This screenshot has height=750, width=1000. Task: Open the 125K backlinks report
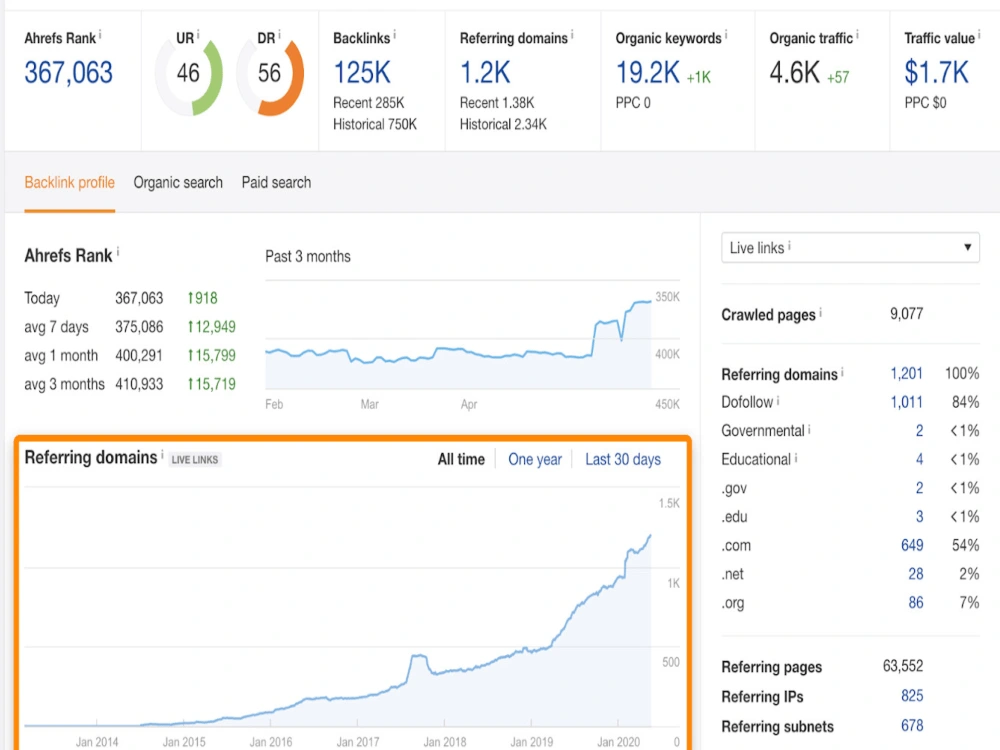tap(362, 72)
